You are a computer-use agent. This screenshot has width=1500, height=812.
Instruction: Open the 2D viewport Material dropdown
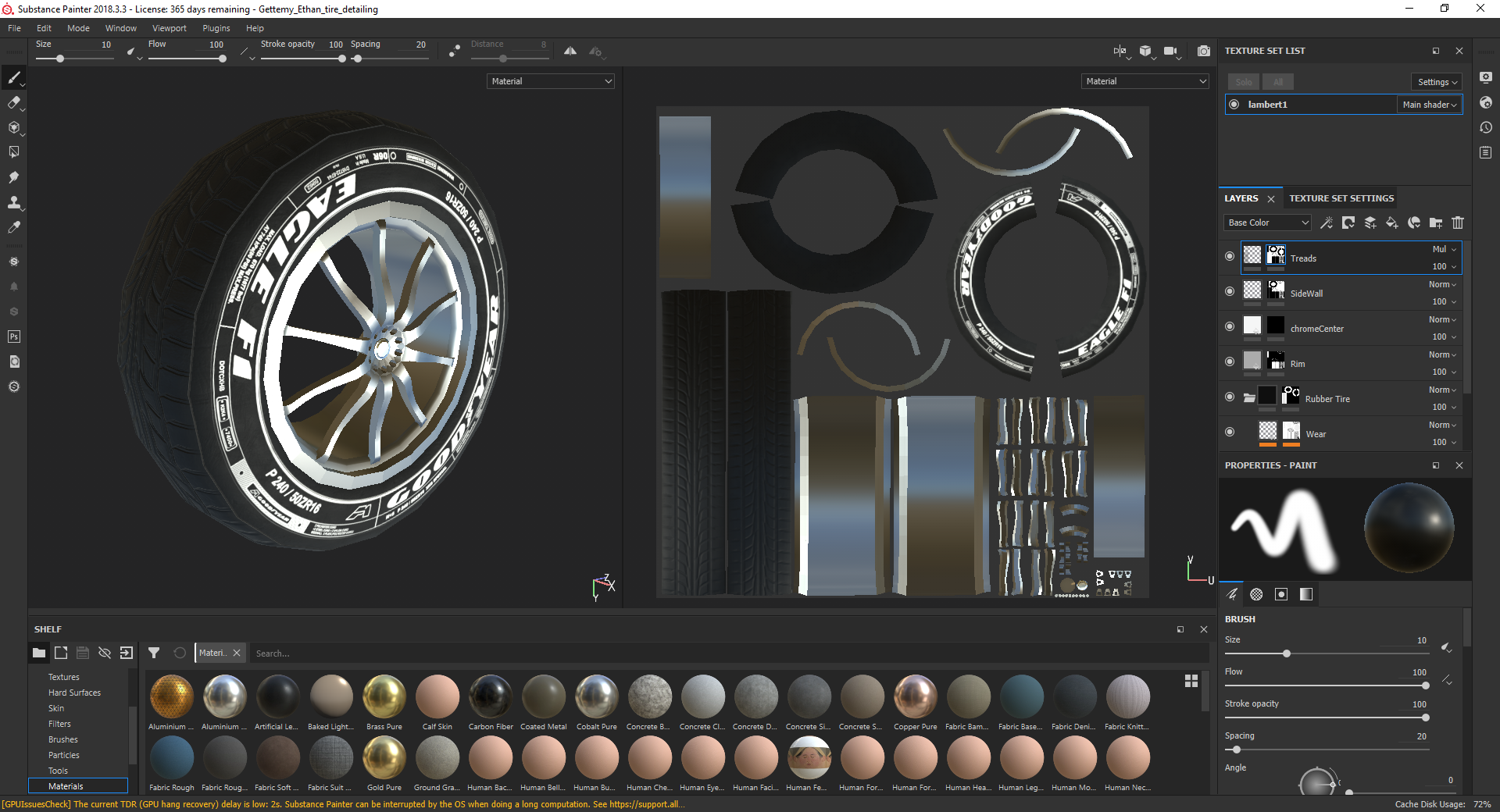1145,81
